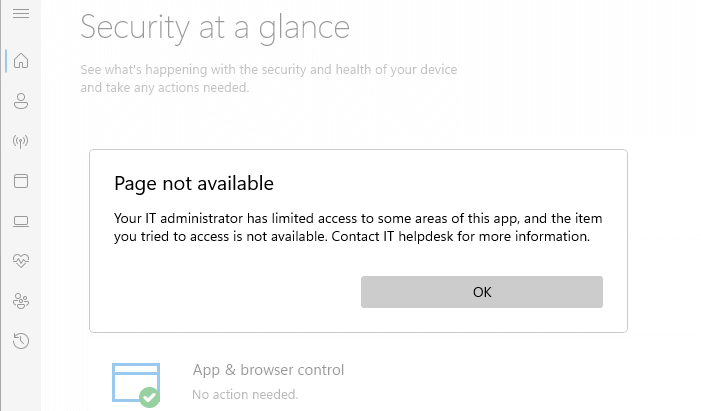Image resolution: width=701 pixels, height=411 pixels.
Task: Click the "Security at a glance" heading
Action: [215, 27]
